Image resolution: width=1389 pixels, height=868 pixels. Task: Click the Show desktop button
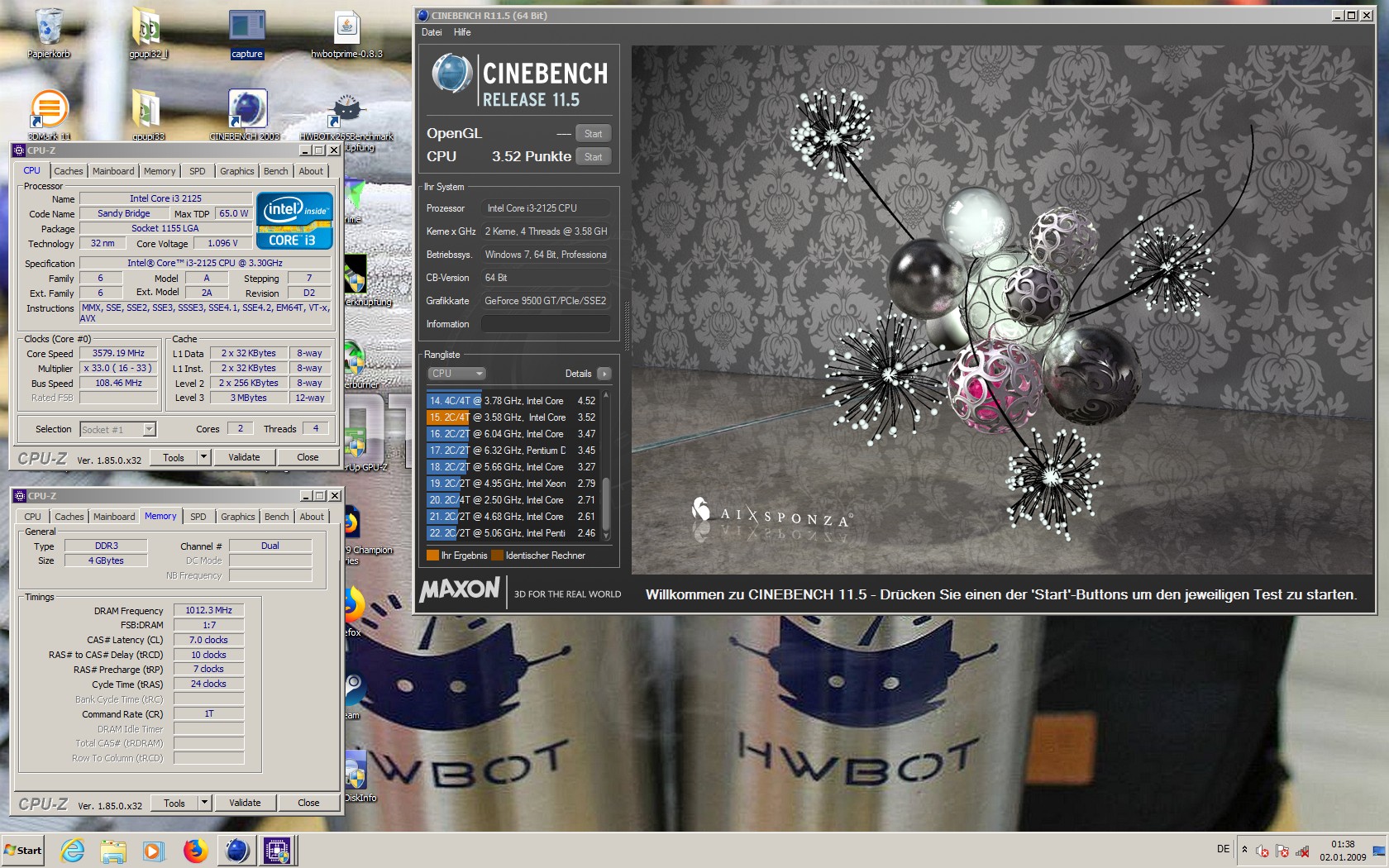[x=1379, y=850]
